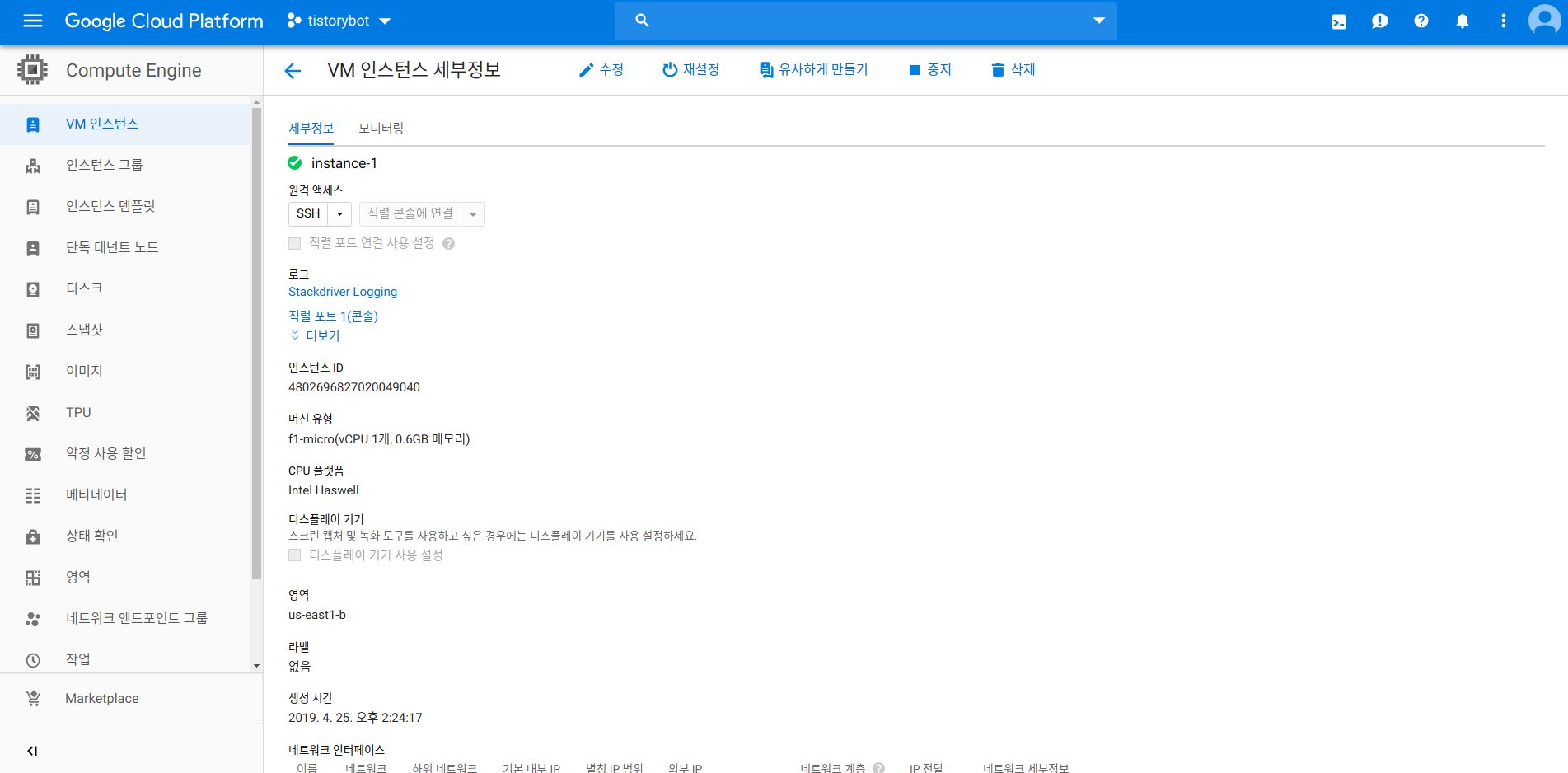
Task: Click the disks sidebar icon
Action: point(33,289)
